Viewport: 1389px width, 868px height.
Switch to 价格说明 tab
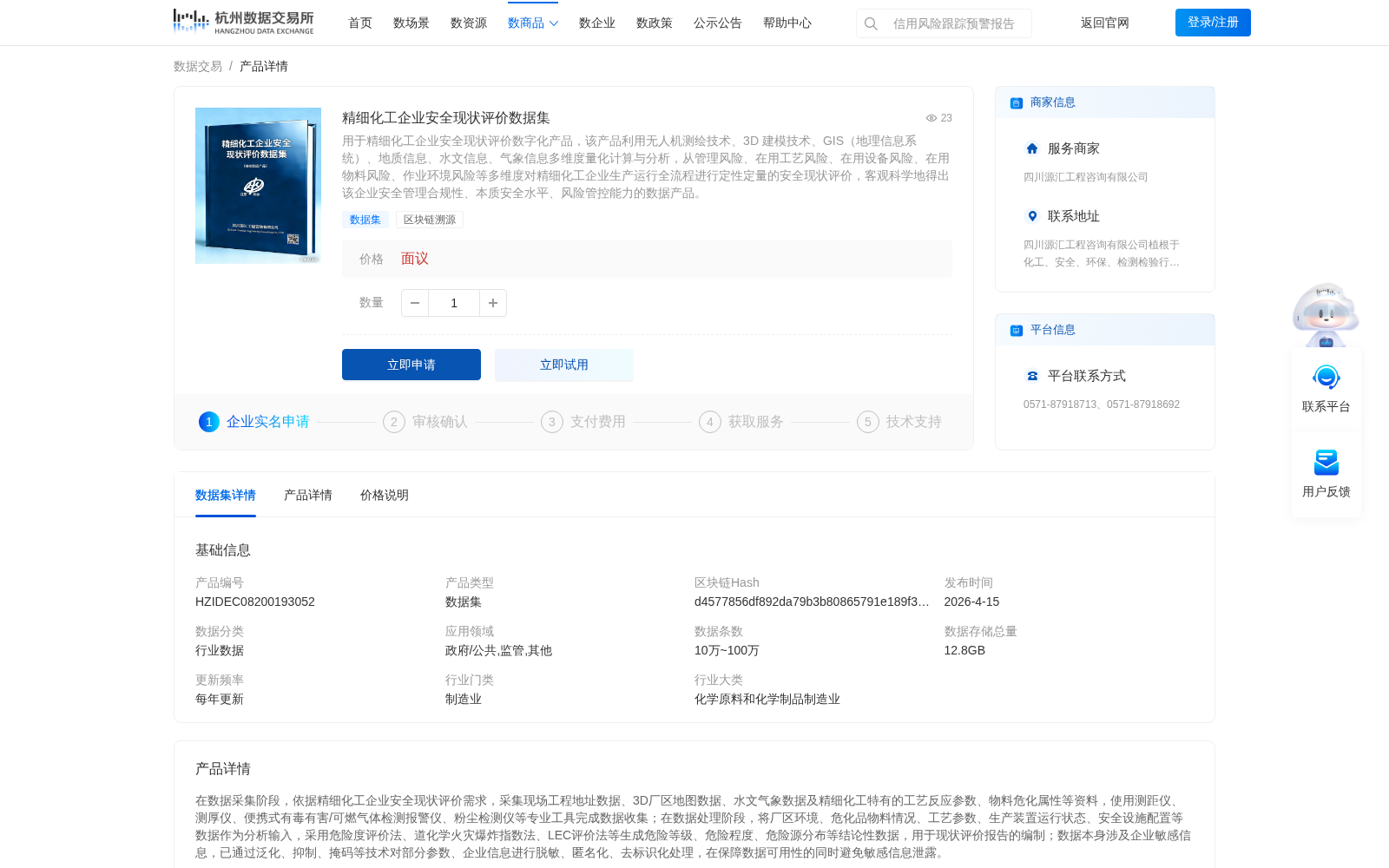point(385,495)
